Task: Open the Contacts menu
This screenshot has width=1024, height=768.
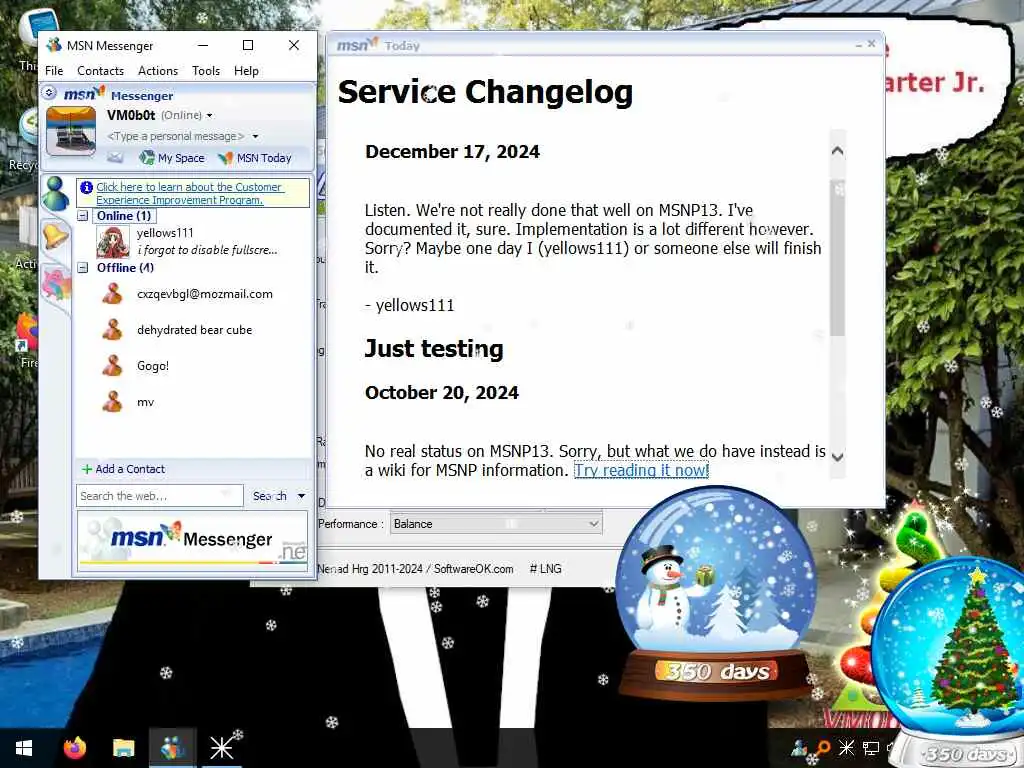Action: [x=100, y=71]
